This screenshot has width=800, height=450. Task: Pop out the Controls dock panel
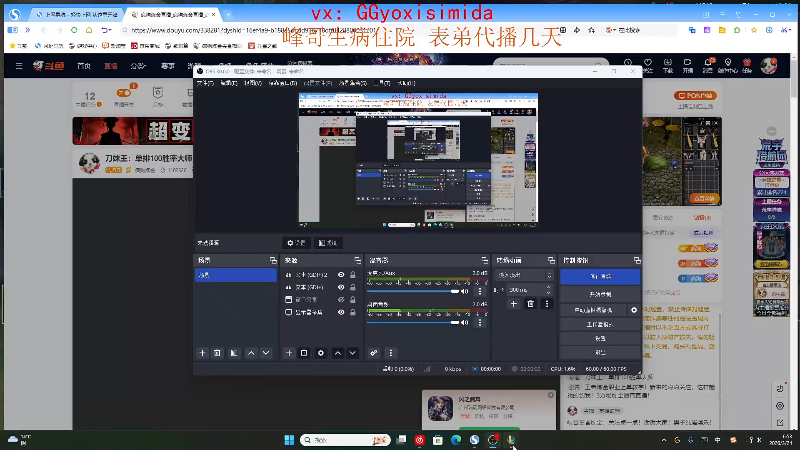coord(637,260)
